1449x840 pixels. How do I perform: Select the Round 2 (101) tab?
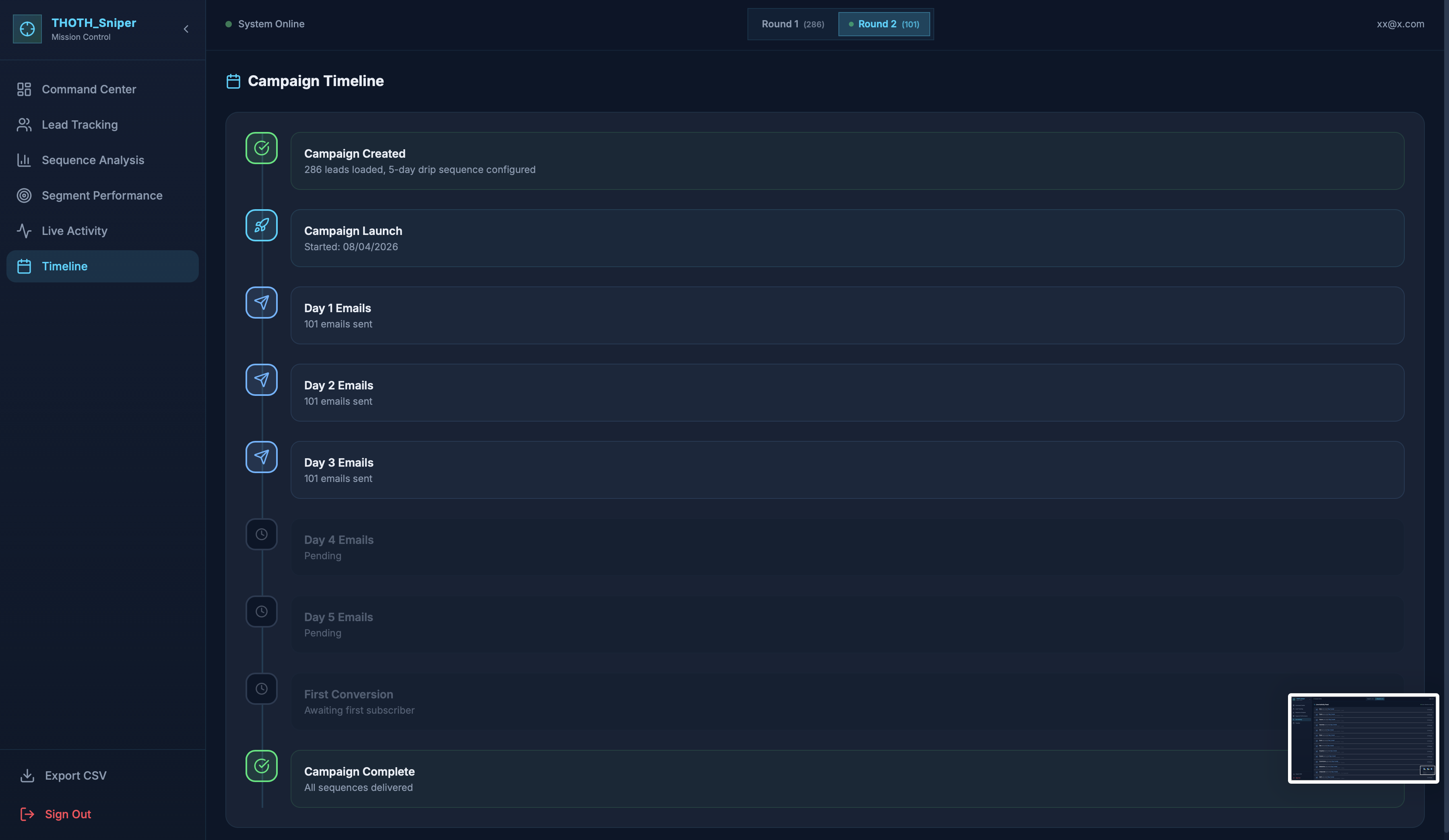click(x=884, y=24)
